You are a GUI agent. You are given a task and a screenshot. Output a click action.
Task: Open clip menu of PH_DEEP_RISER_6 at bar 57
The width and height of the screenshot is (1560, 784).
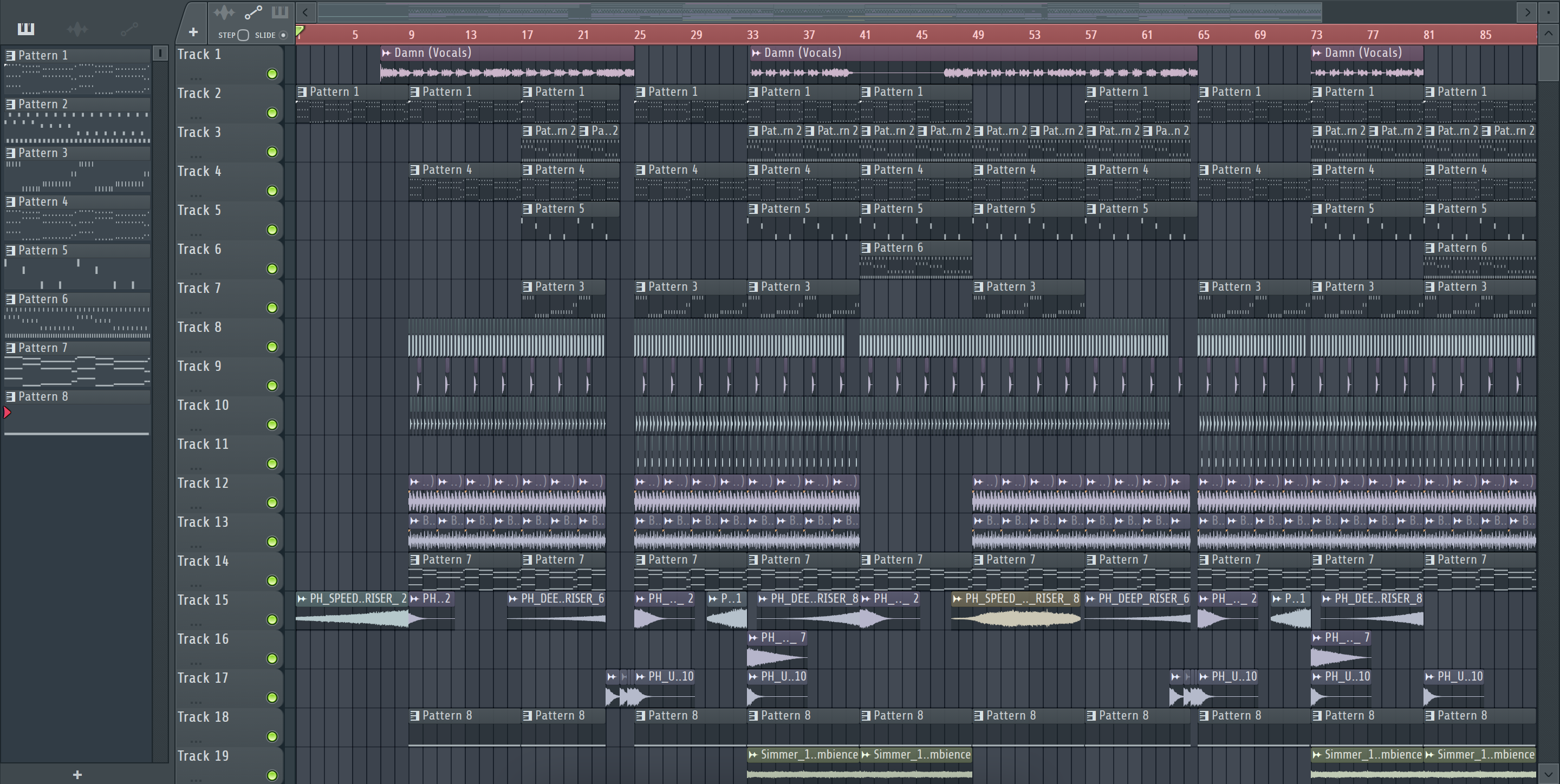pyautogui.click(x=1091, y=599)
